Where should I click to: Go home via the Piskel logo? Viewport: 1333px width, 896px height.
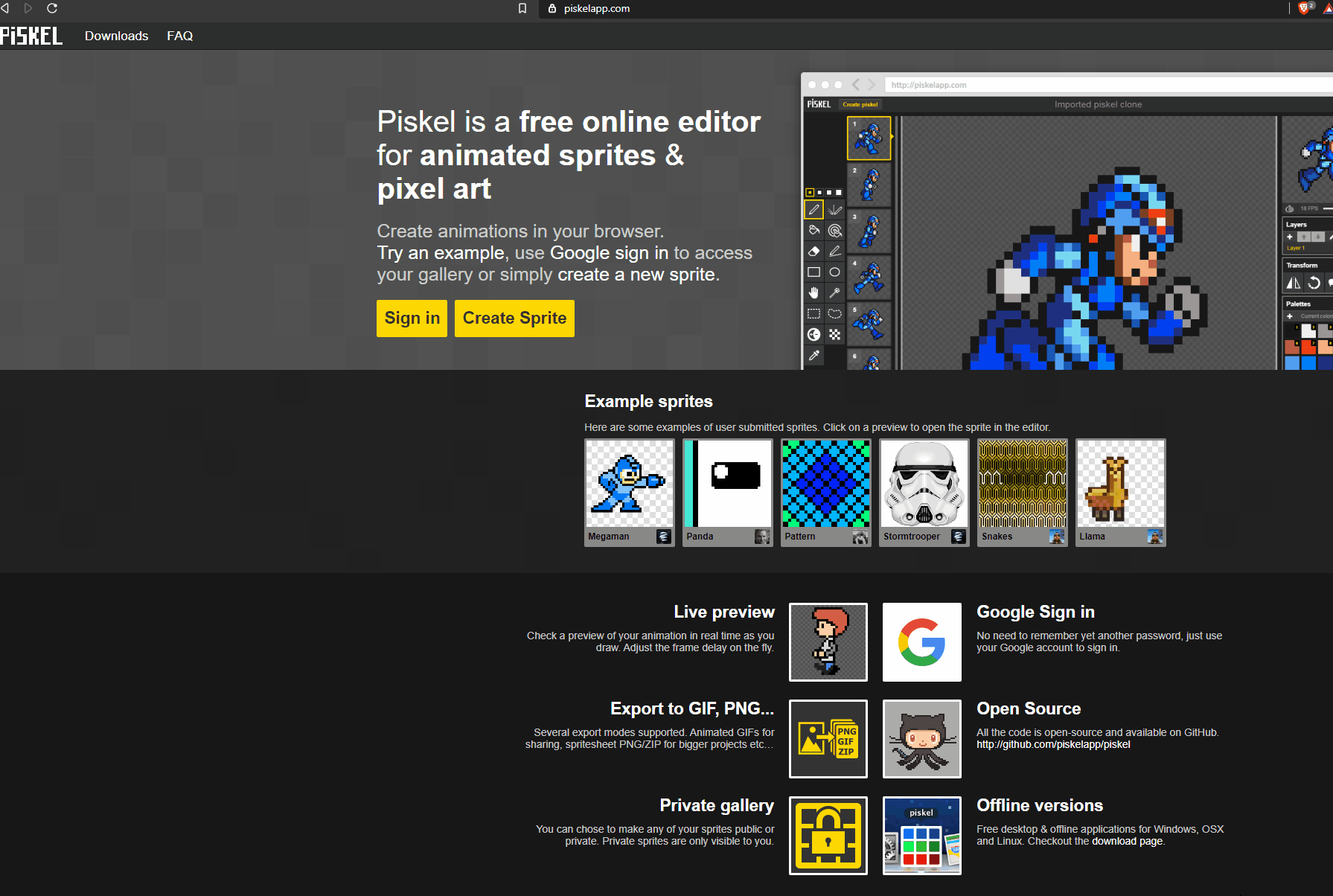[31, 36]
